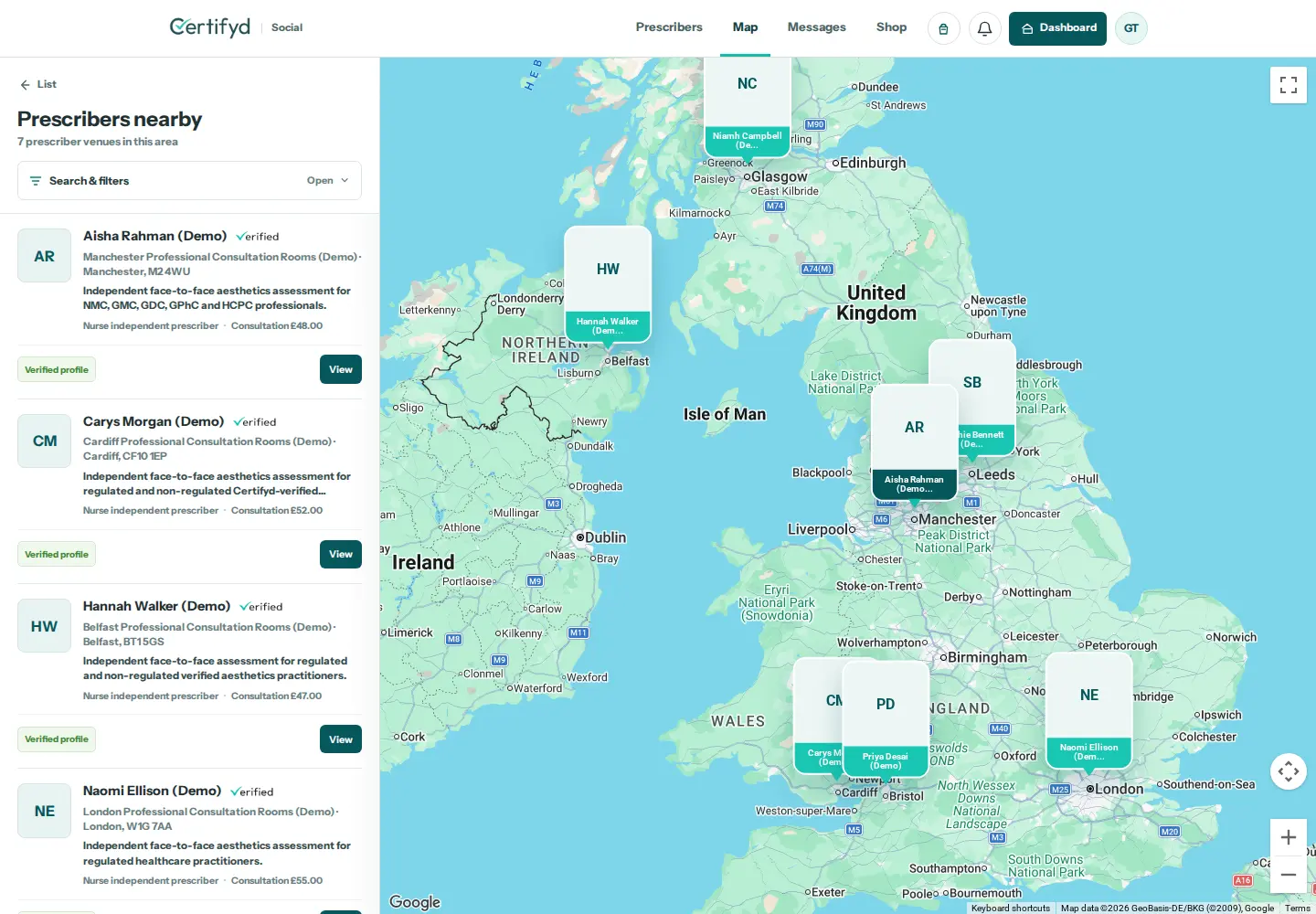Select the AR map marker at Manchester
1316x914 pixels.
tap(915, 442)
